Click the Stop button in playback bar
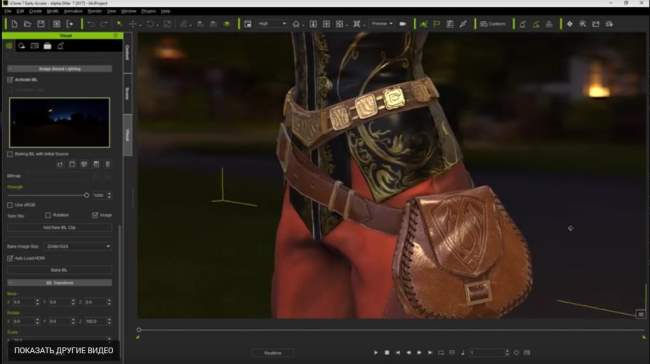Image resolution: width=650 pixels, height=364 pixels. click(387, 353)
